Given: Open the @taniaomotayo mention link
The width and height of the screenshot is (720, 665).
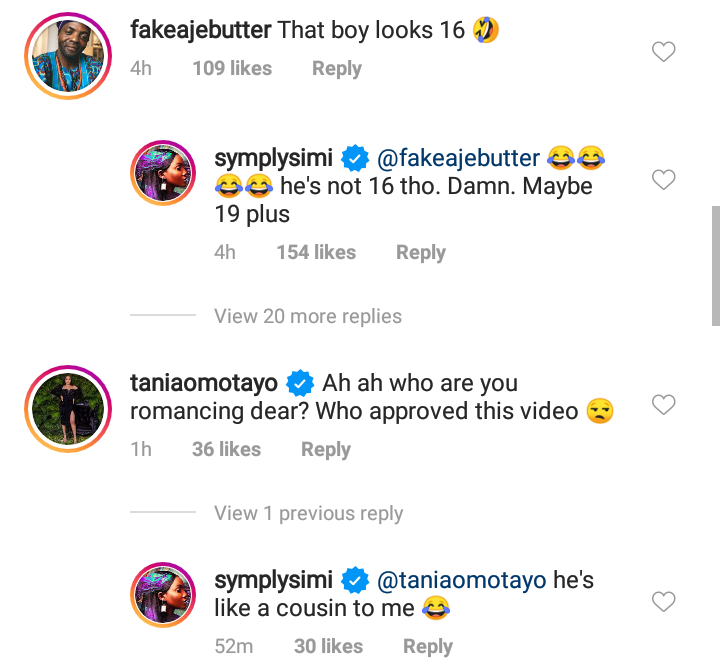Looking at the screenshot, I should (x=461, y=579).
